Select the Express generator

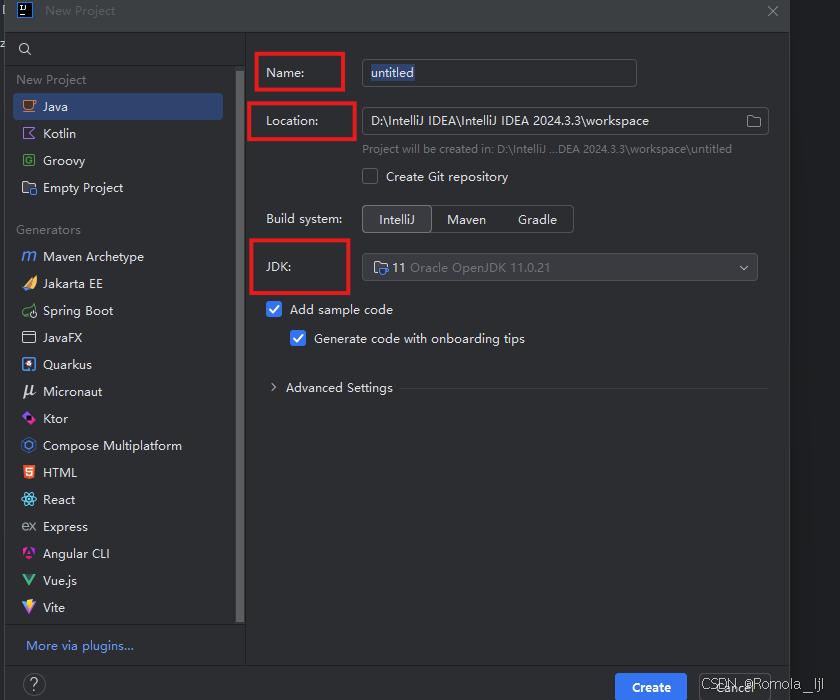pos(118,526)
